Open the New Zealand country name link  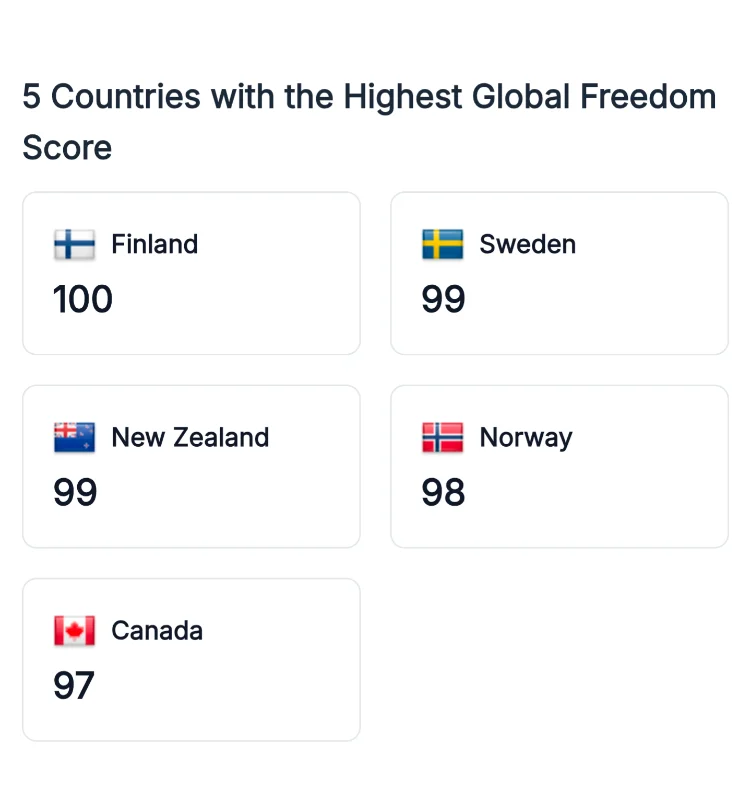point(190,437)
